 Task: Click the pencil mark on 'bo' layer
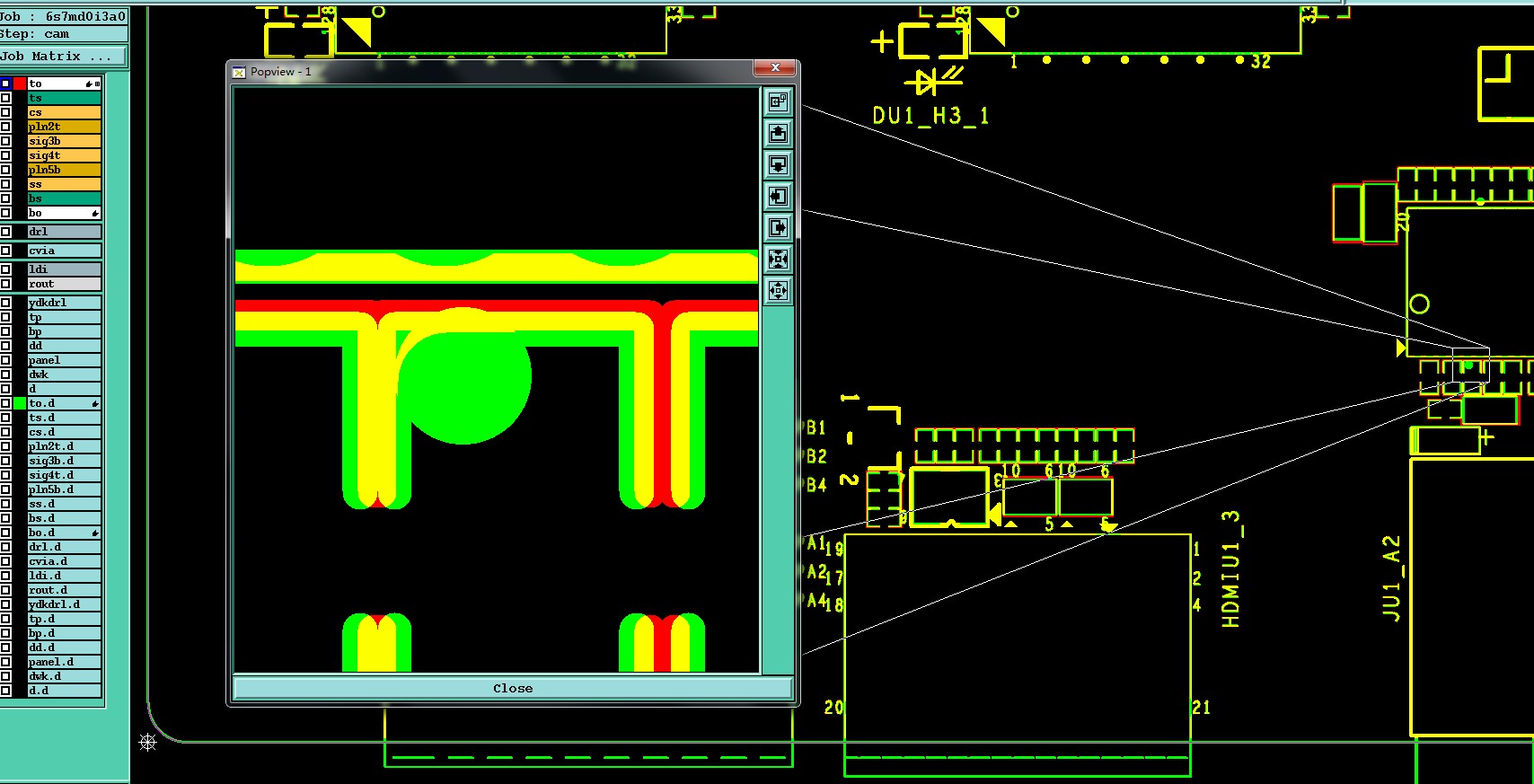(x=95, y=213)
